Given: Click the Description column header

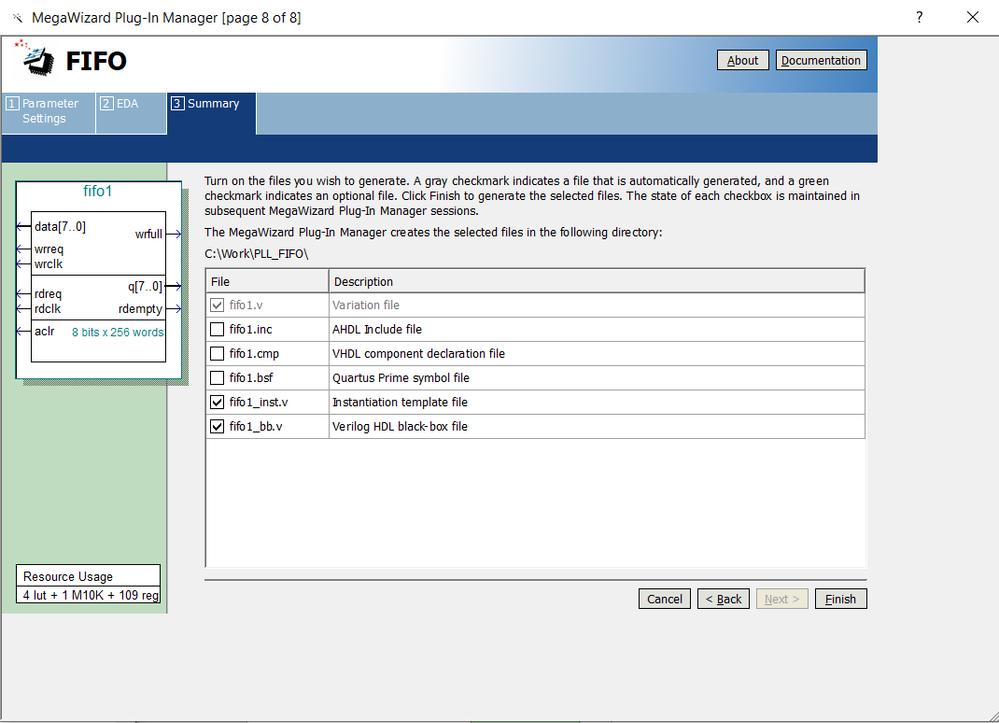Looking at the screenshot, I should [x=596, y=281].
